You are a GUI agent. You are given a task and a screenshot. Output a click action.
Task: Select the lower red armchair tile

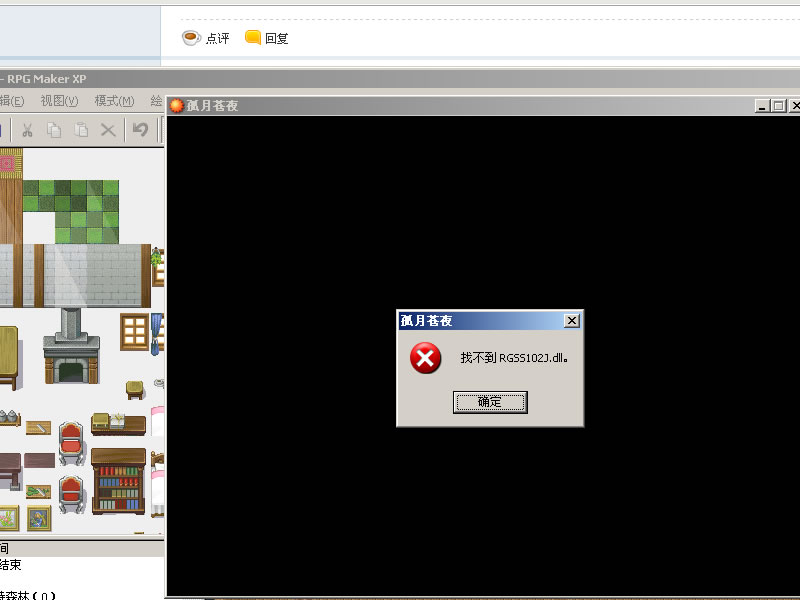point(71,494)
